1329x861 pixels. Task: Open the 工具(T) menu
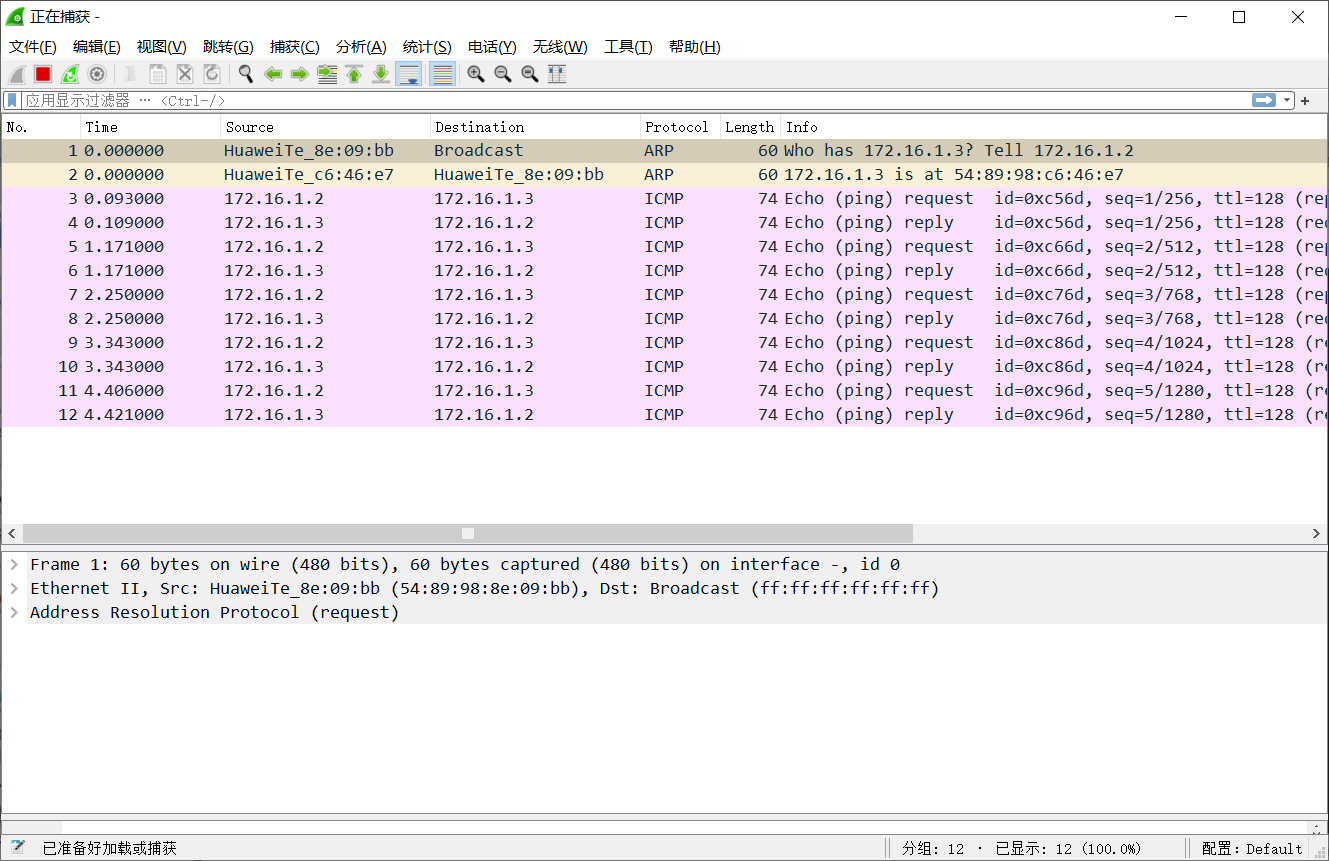[628, 47]
